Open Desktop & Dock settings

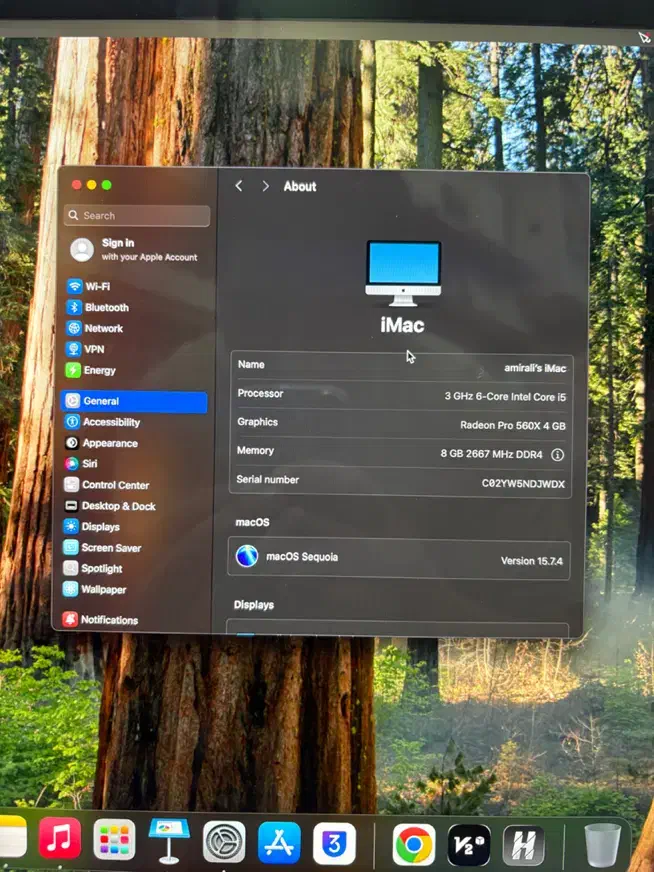(x=110, y=506)
